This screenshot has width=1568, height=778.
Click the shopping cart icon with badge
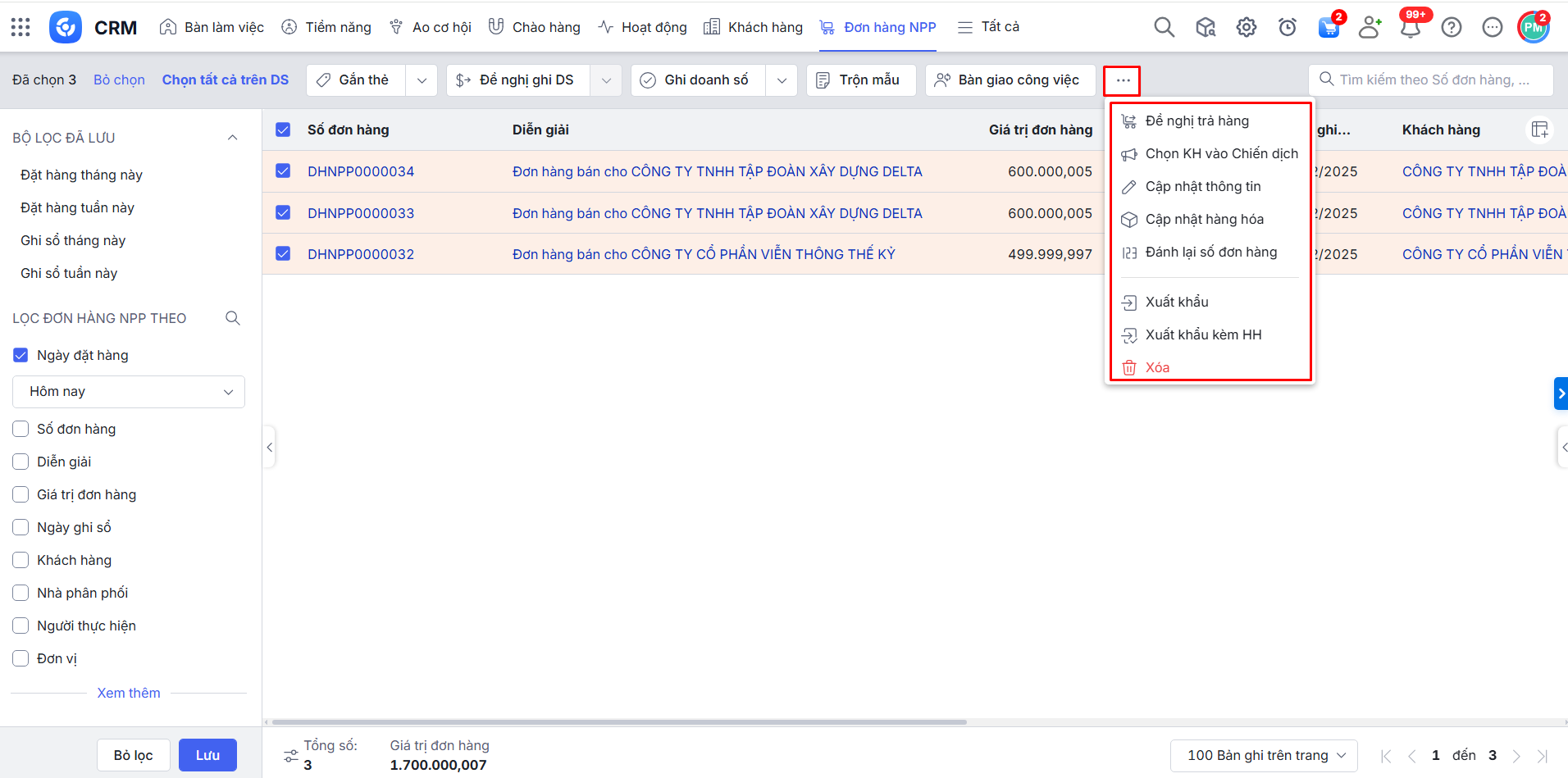pos(1329,27)
